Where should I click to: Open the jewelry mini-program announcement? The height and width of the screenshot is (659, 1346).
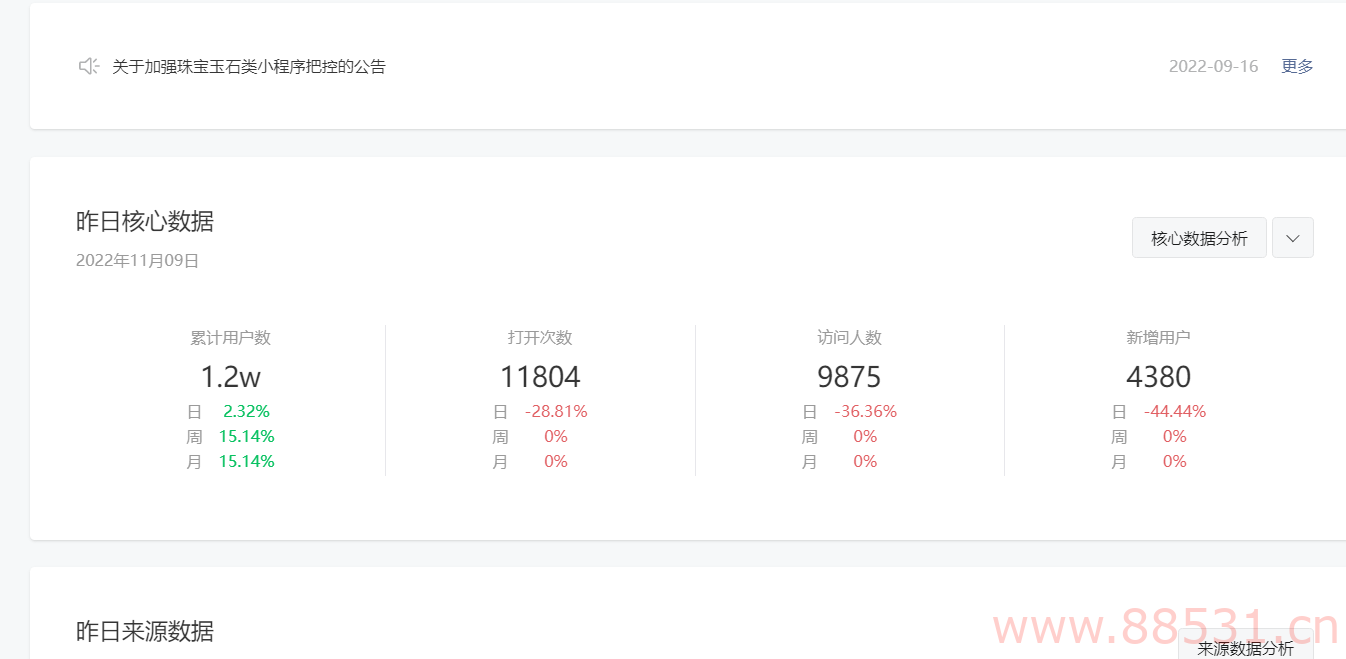click(248, 67)
